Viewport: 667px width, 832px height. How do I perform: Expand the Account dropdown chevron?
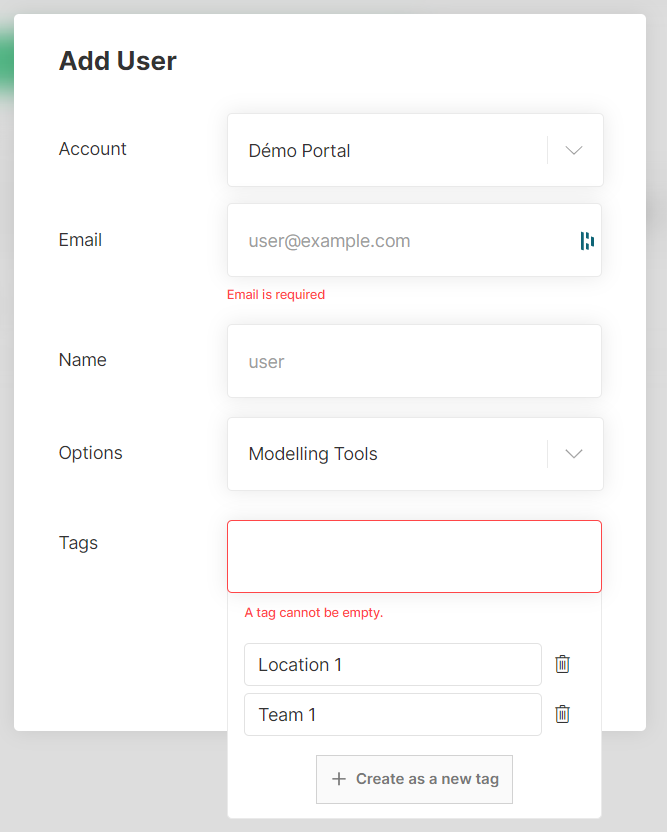(x=574, y=150)
